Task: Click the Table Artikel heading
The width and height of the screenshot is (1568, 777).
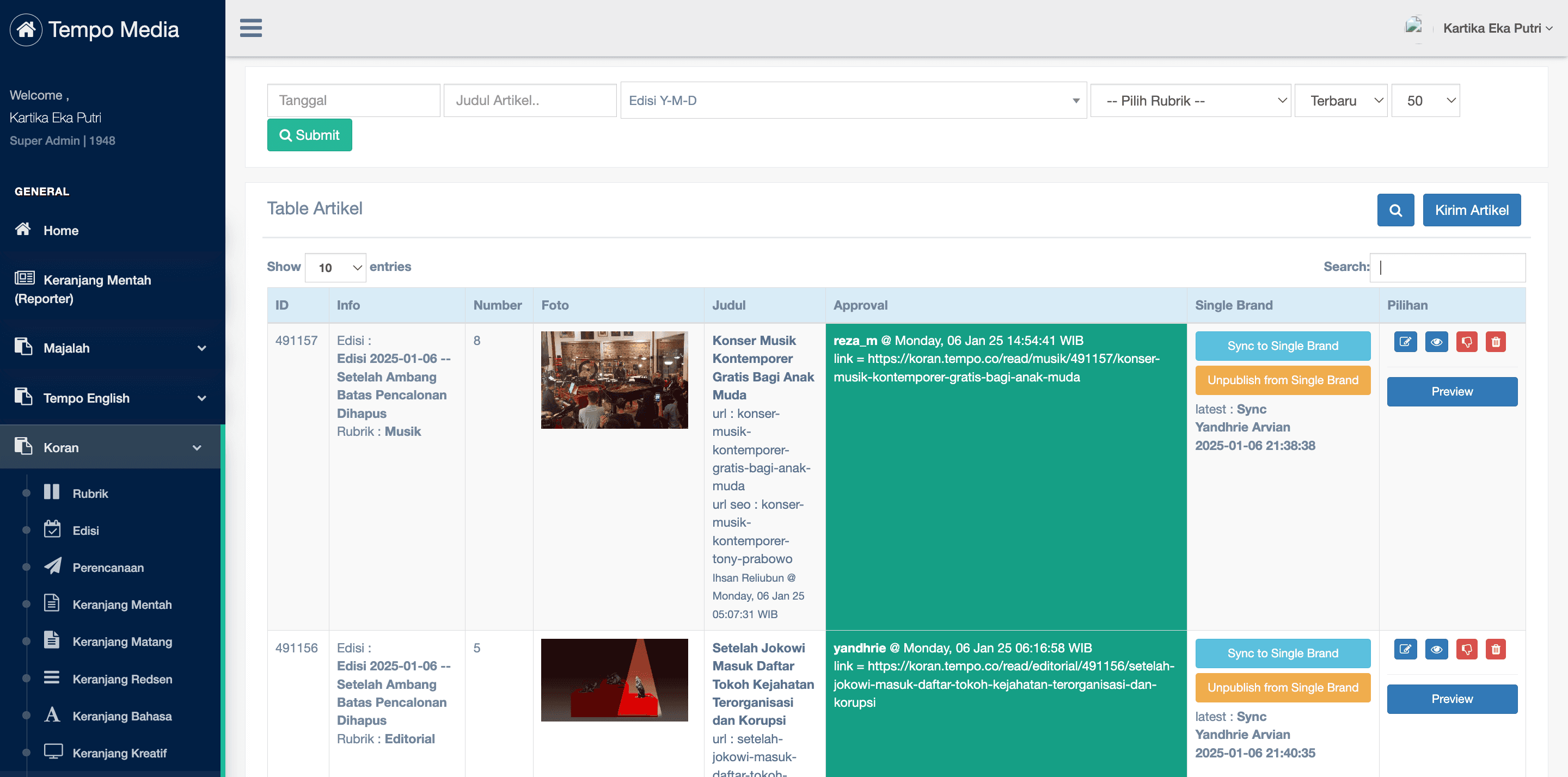Action: (x=315, y=208)
